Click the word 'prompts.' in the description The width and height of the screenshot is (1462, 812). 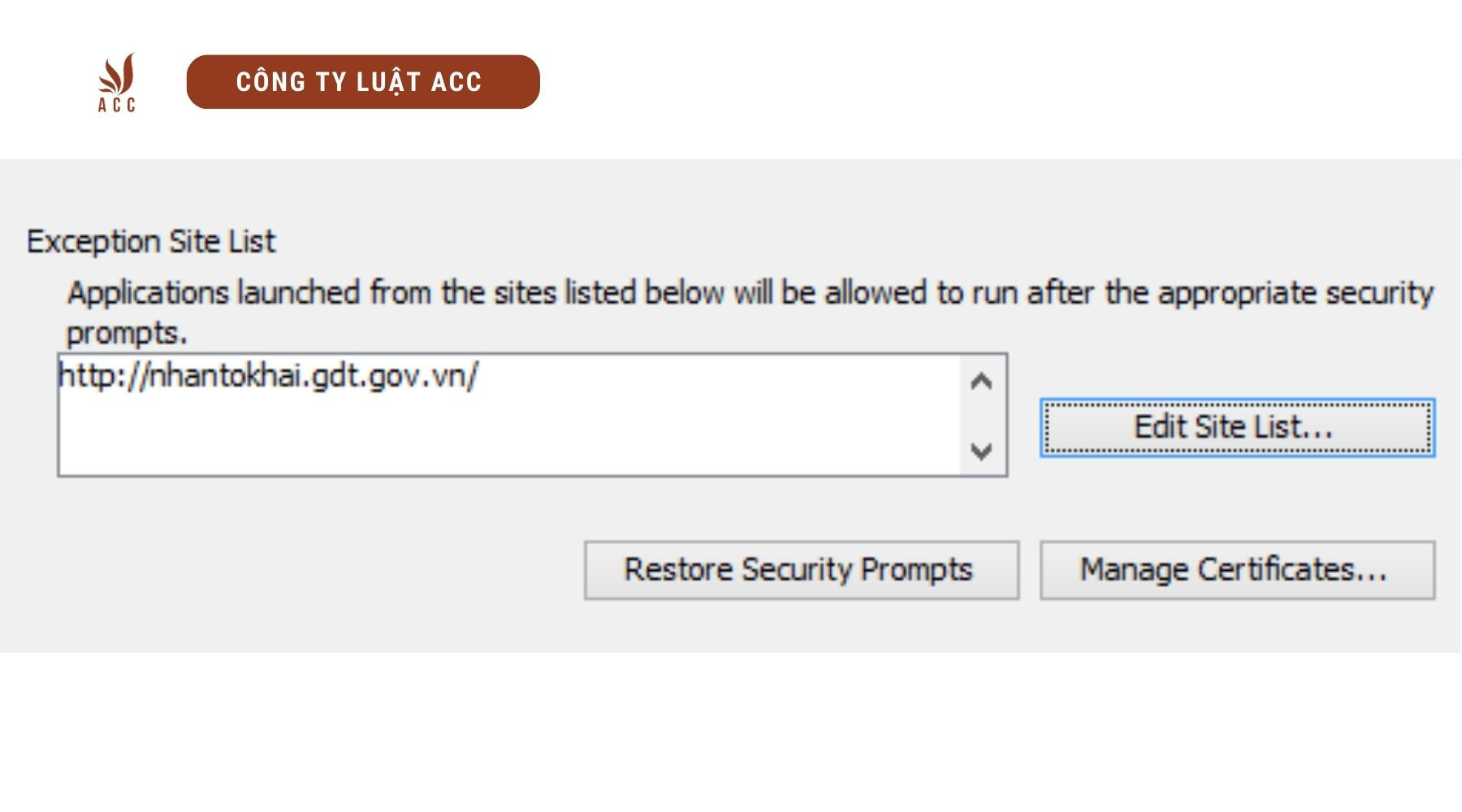point(126,333)
